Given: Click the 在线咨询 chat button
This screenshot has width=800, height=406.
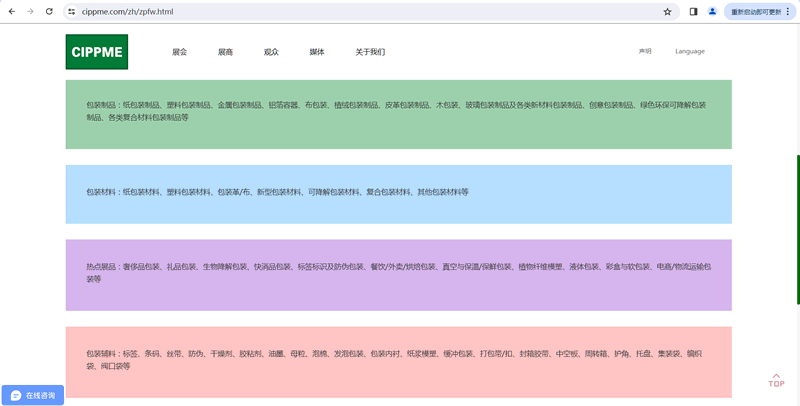Looking at the screenshot, I should pos(33,395).
